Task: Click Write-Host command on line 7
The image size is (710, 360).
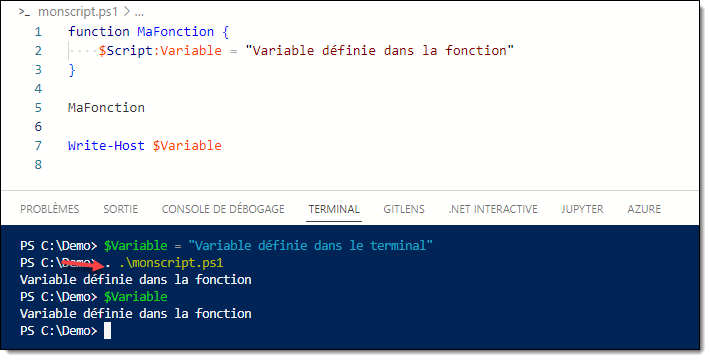Action: 106,146
